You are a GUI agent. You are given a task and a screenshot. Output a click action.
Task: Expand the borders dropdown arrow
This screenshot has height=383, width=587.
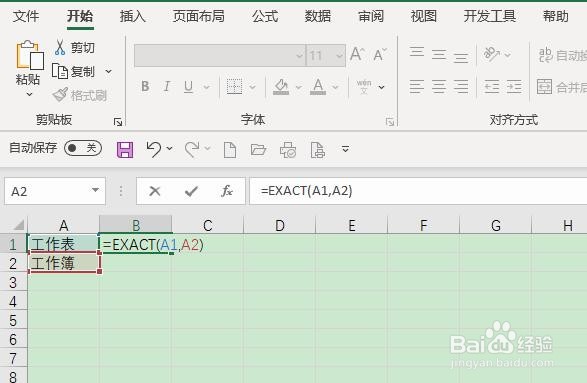point(253,87)
